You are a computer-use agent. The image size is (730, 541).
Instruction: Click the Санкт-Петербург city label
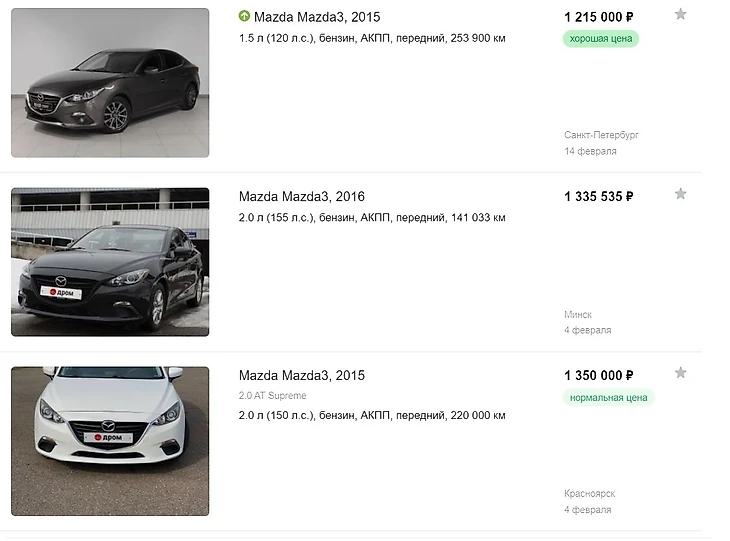coord(601,134)
